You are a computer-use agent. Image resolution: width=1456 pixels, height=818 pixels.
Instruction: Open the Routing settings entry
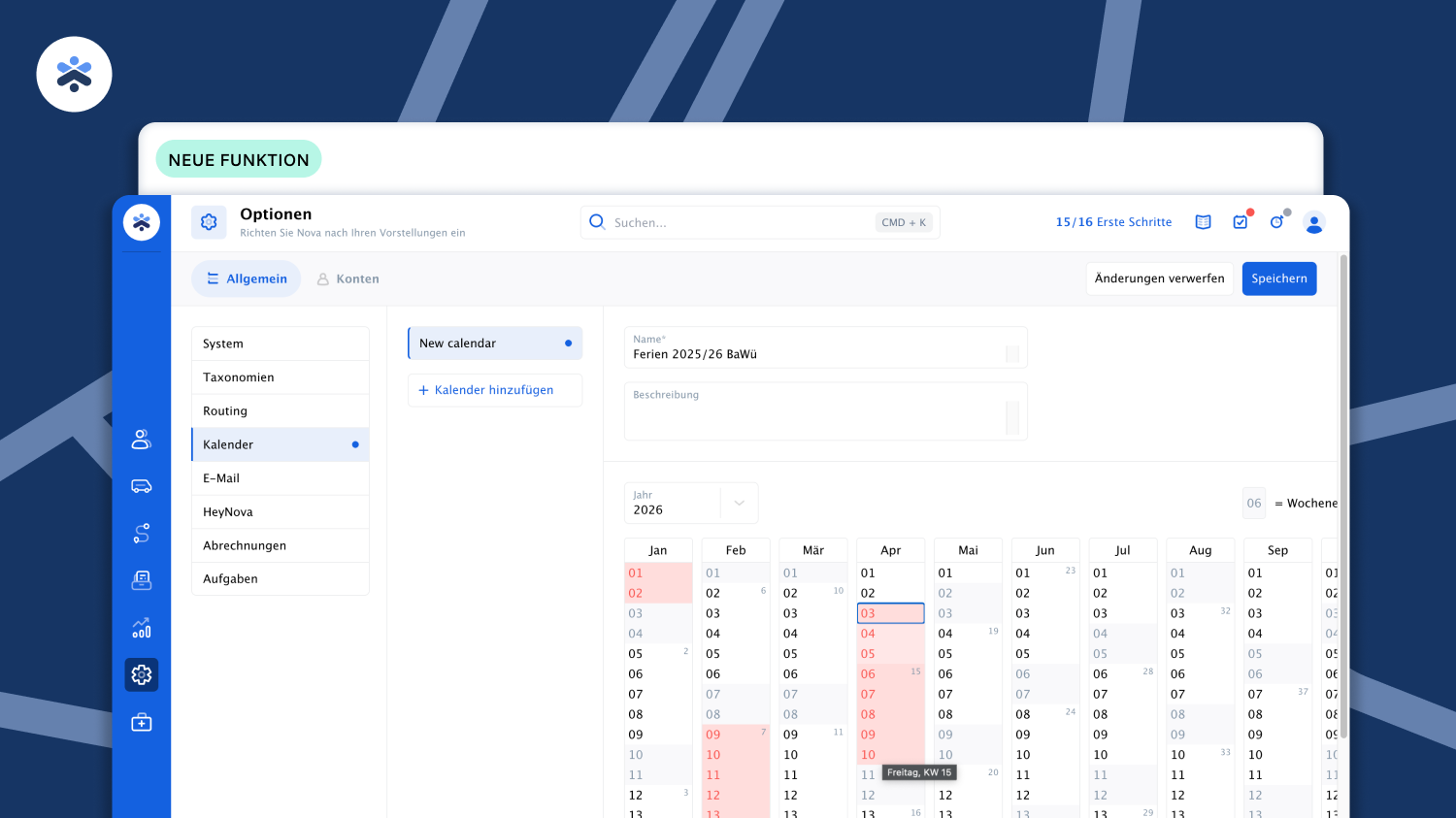point(281,411)
